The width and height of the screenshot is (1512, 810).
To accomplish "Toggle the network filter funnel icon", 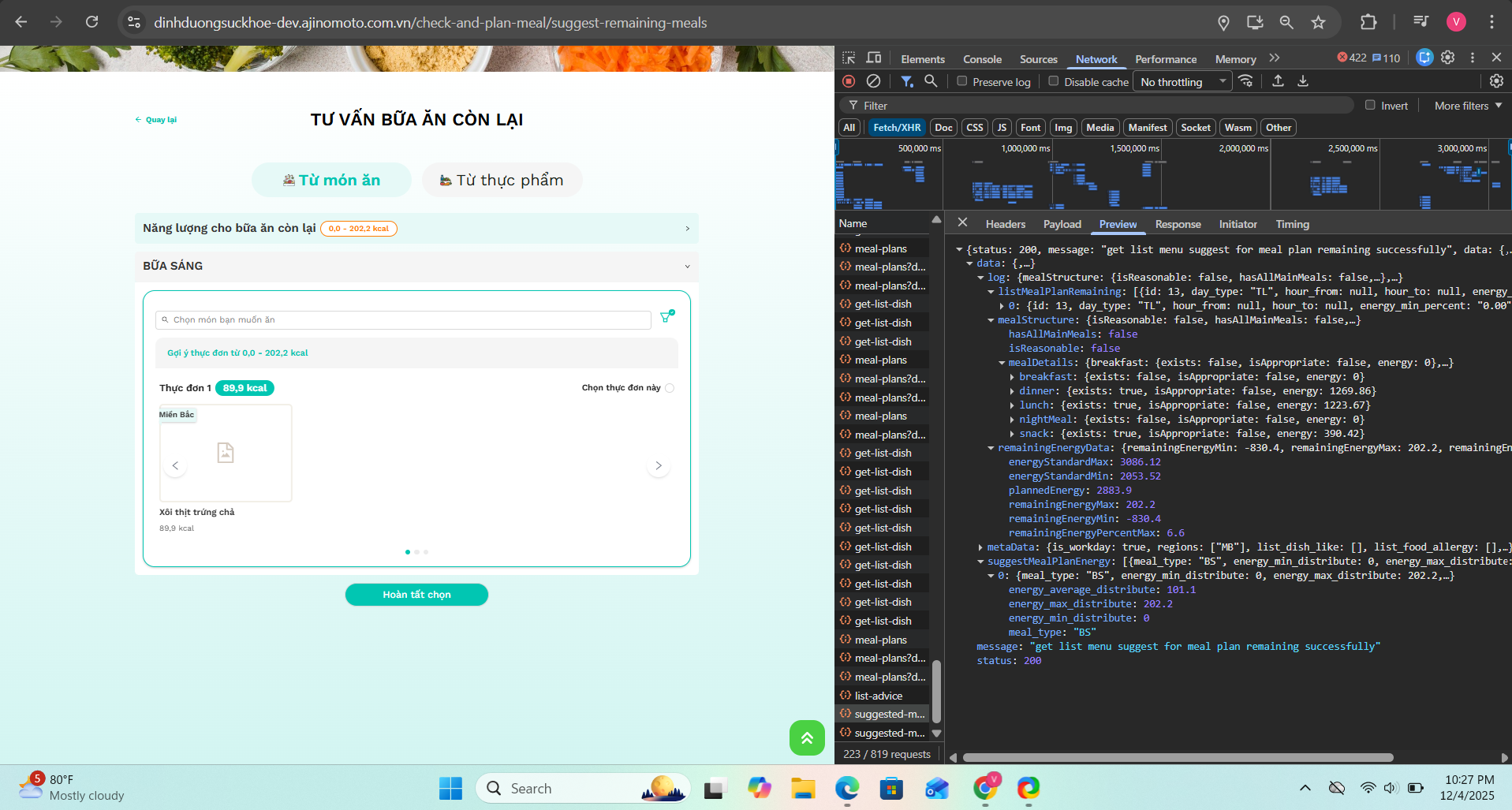I will [907, 81].
